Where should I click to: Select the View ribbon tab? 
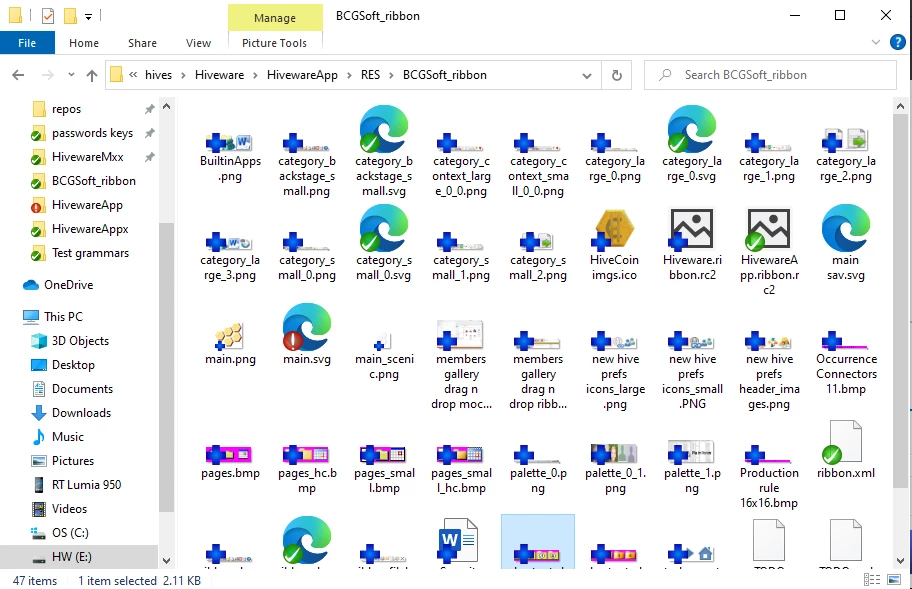click(198, 43)
